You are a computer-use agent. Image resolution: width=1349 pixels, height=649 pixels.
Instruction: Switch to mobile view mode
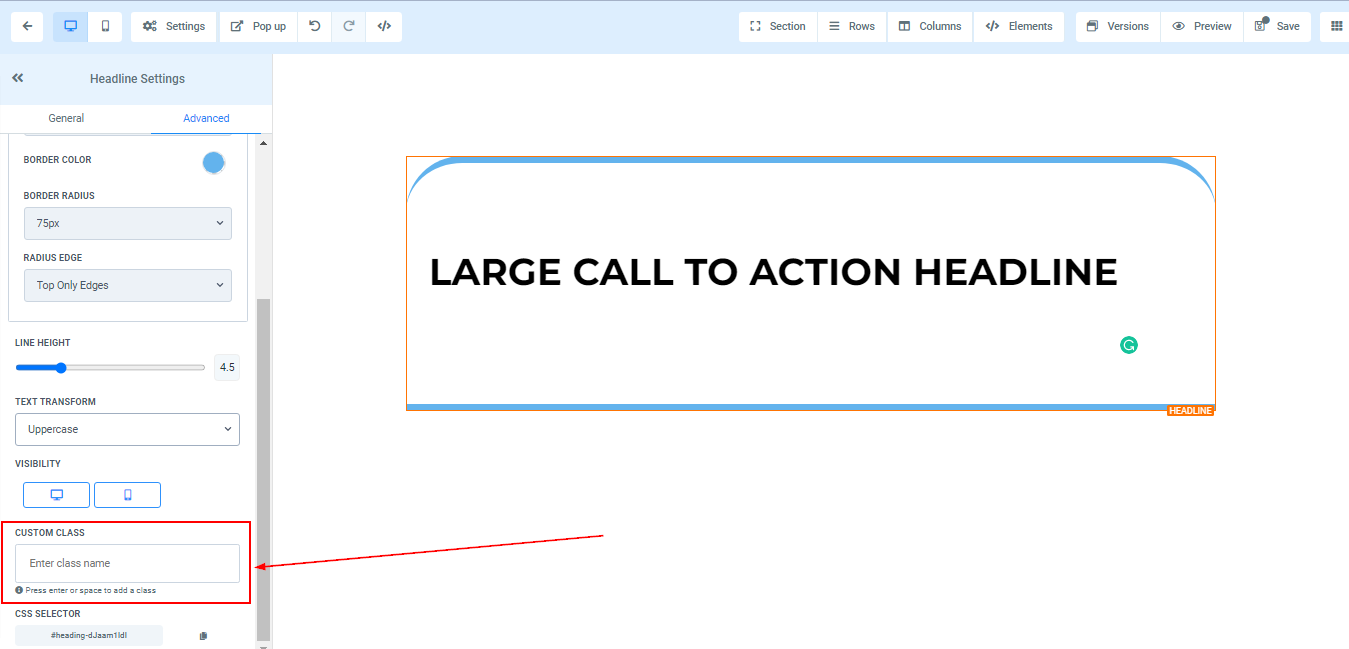[x=105, y=26]
